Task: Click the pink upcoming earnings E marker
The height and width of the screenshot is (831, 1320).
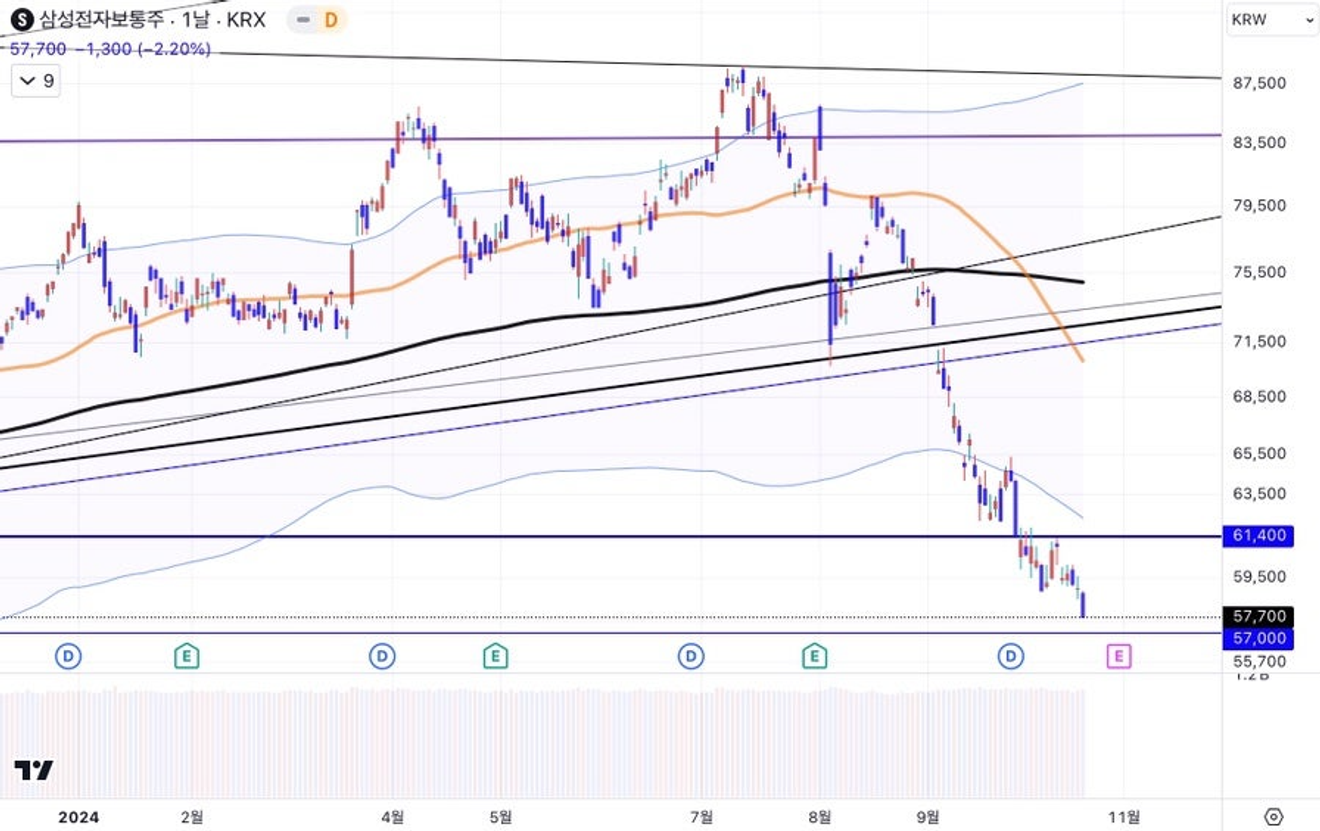Action: (x=1119, y=656)
